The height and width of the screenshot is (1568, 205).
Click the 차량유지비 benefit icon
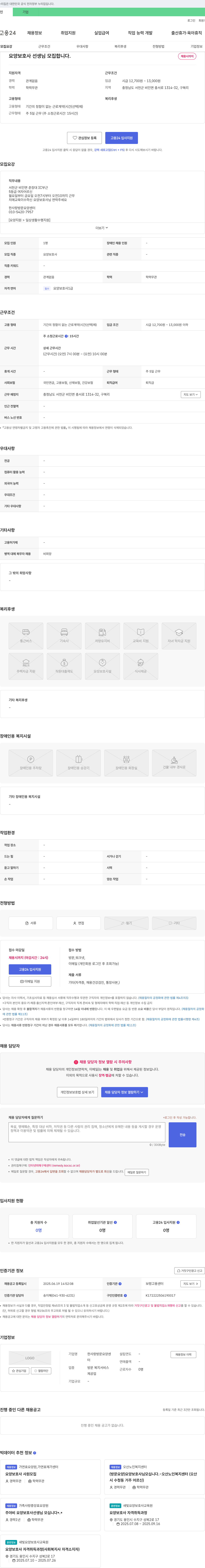coord(102,636)
